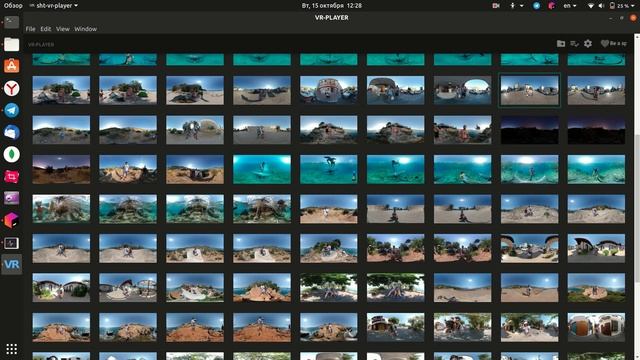Click the volume speaker indicator
Screen dimensions: 640x360
[x=601, y=6]
